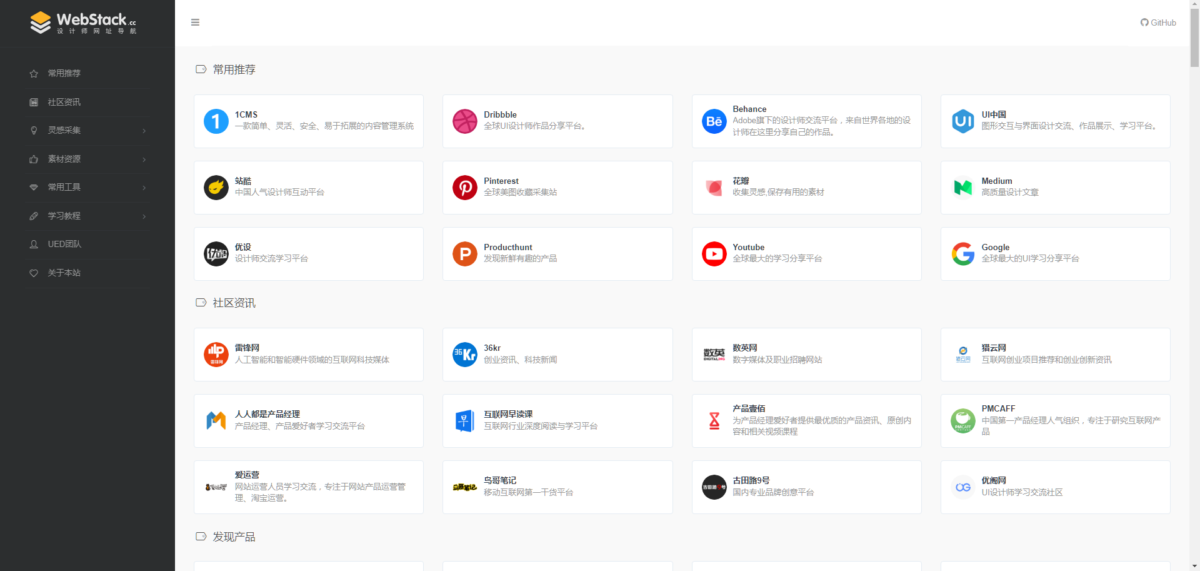The height and width of the screenshot is (571, 1200).
Task: Open 关于本站 in the sidebar menu
Action: point(64,273)
